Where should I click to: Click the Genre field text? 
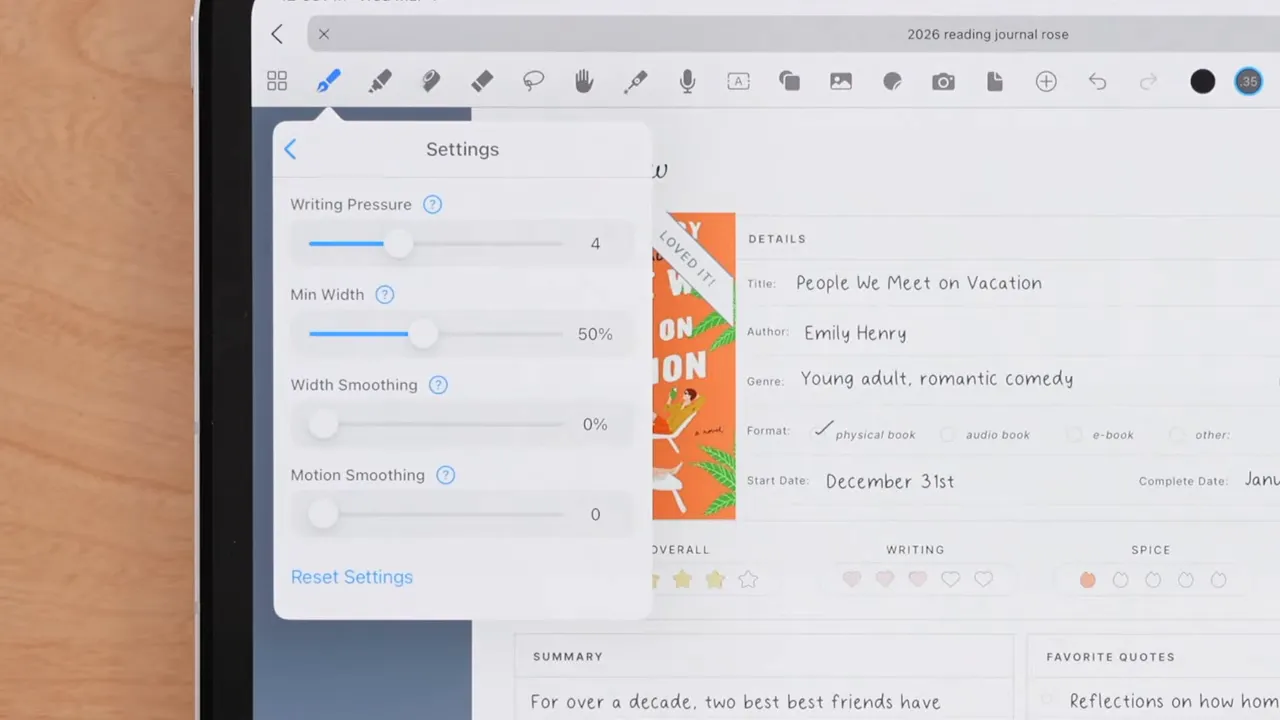tap(937, 379)
